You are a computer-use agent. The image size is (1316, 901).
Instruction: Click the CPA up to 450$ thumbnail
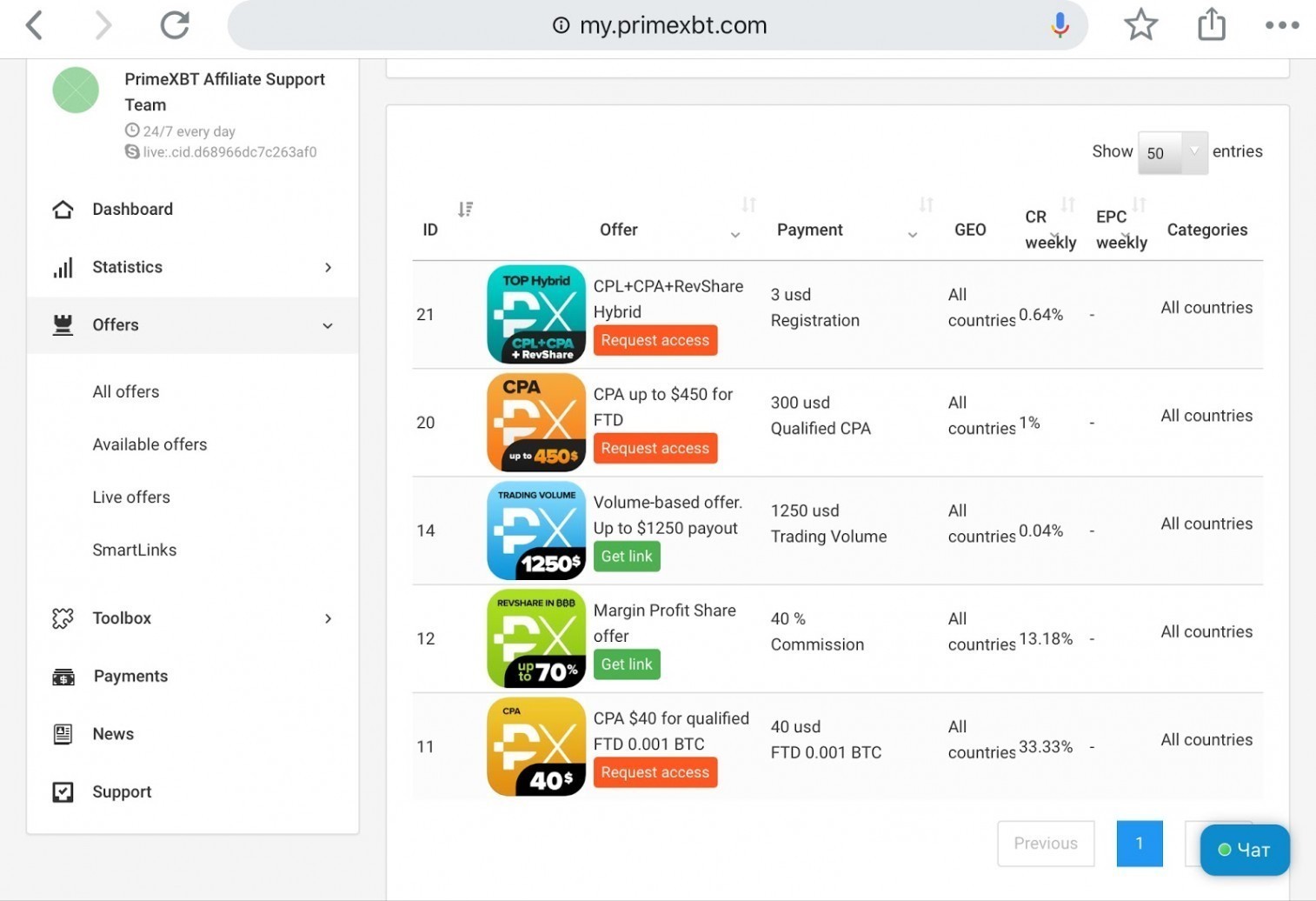point(536,422)
